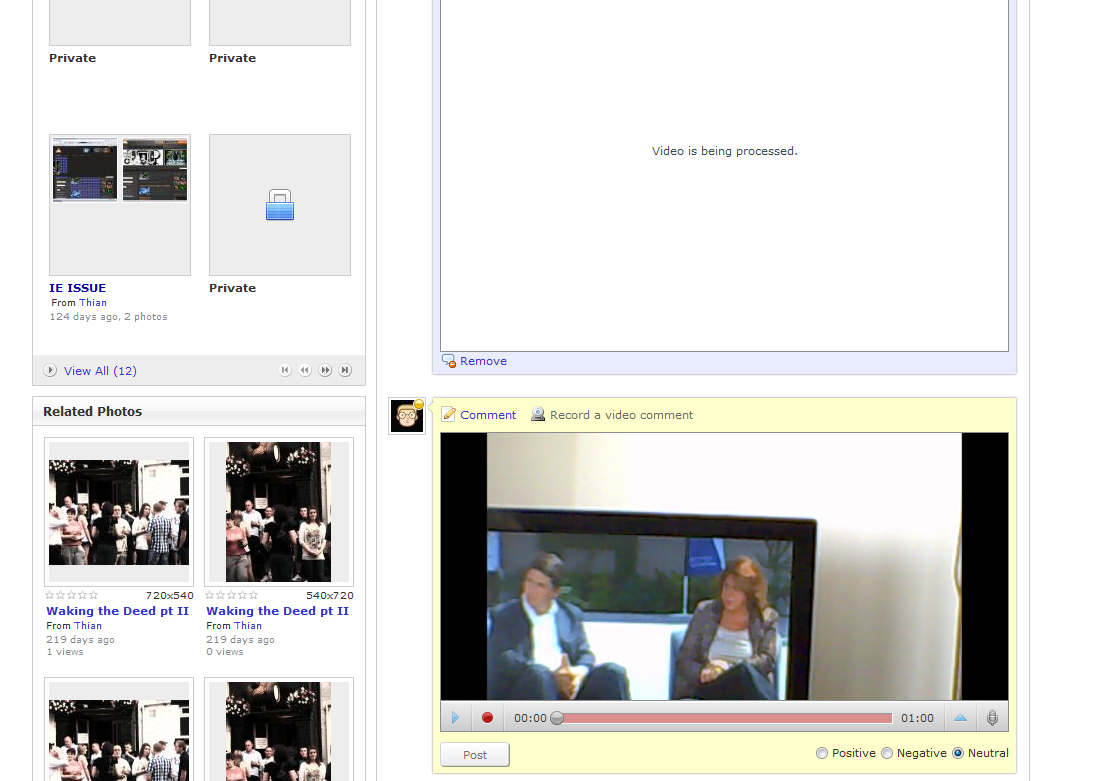Click the commenter avatar icon
Image resolution: width=1112 pixels, height=781 pixels.
(x=407, y=416)
